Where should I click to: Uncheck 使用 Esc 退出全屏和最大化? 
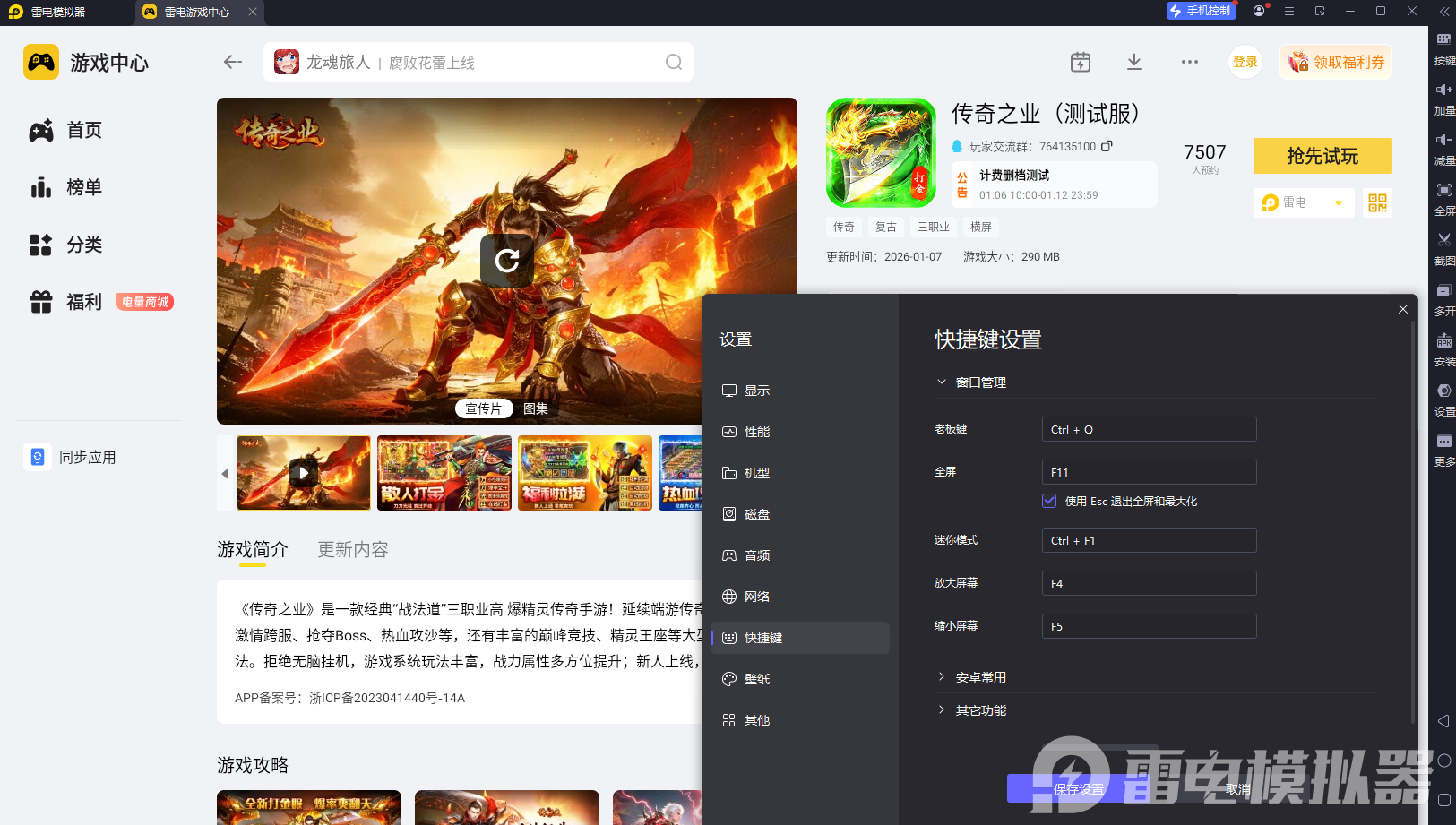click(1049, 501)
